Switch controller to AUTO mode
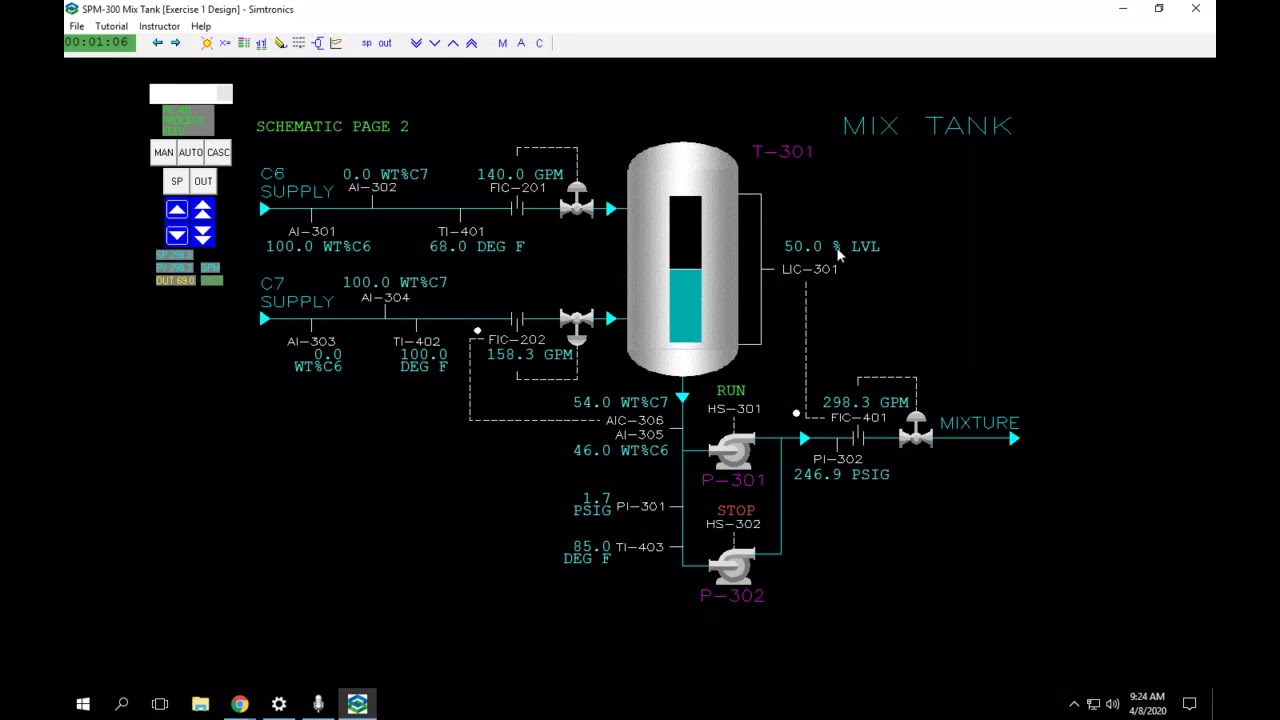1280x720 pixels. (x=190, y=152)
